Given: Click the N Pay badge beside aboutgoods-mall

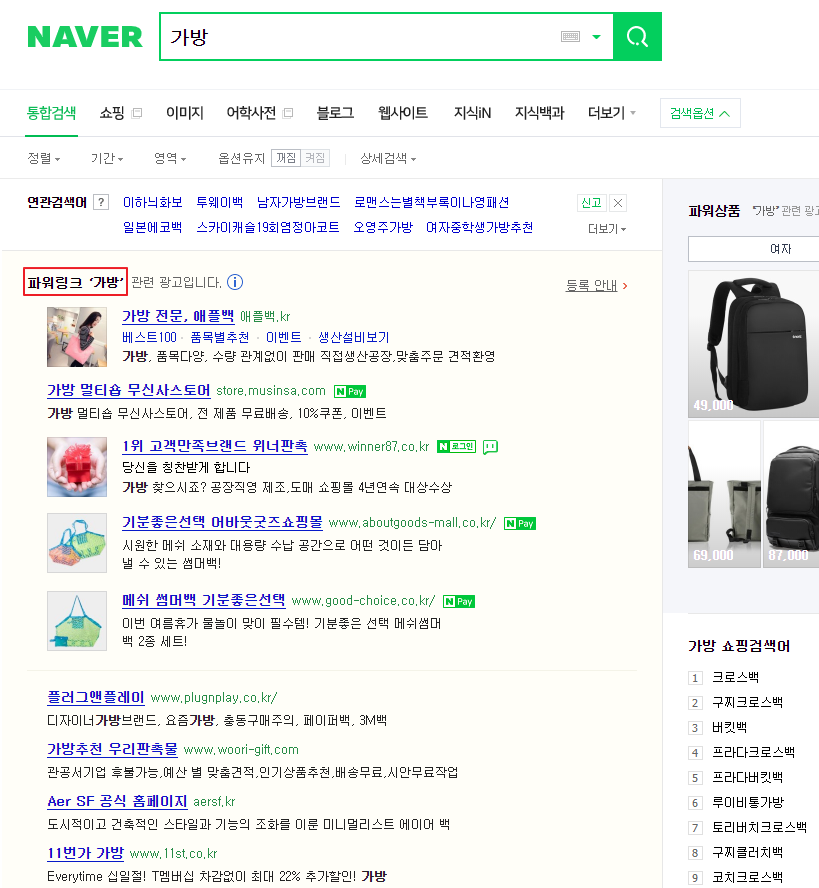Looking at the screenshot, I should [x=520, y=523].
